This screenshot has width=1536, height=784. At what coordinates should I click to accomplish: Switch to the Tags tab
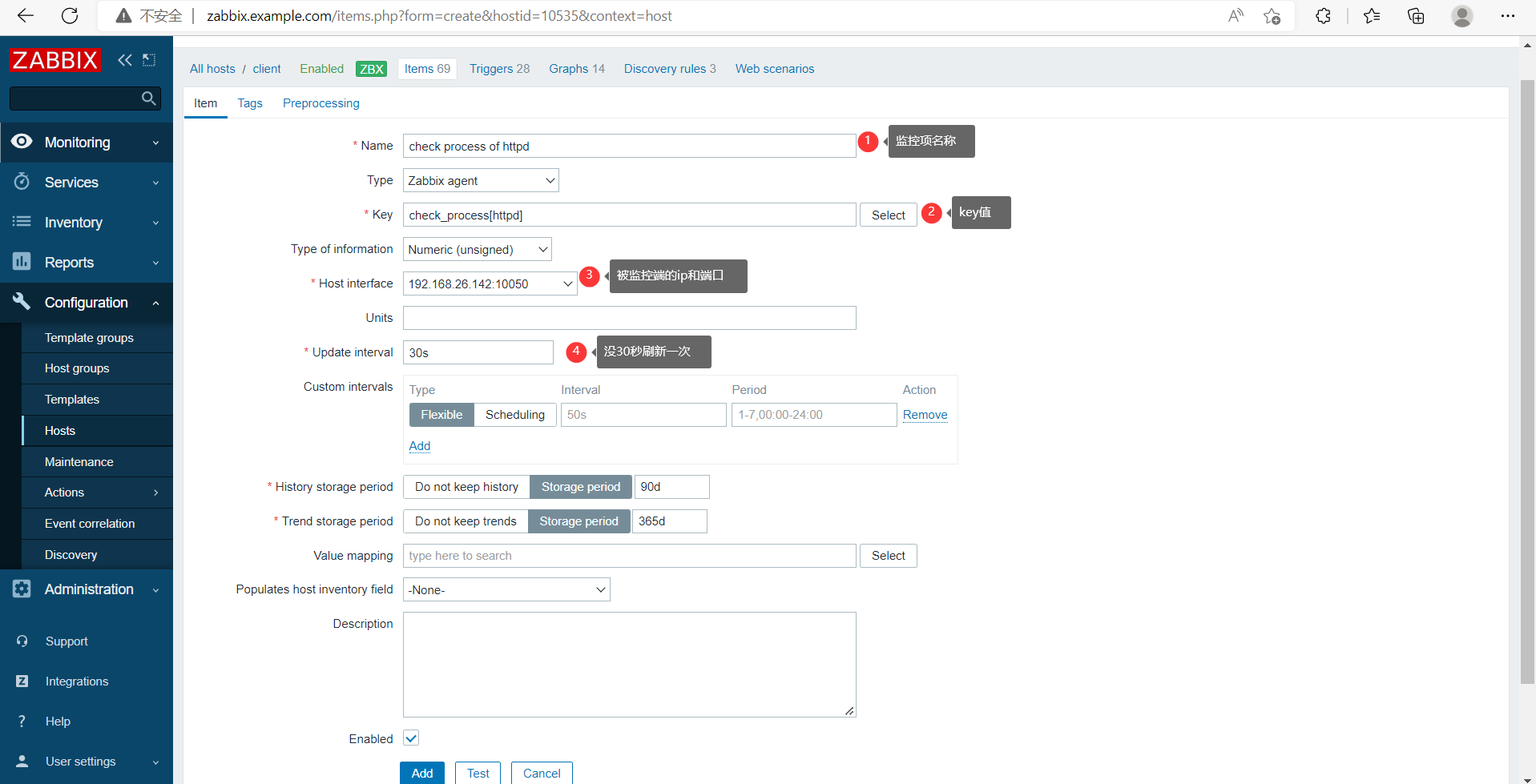point(250,103)
